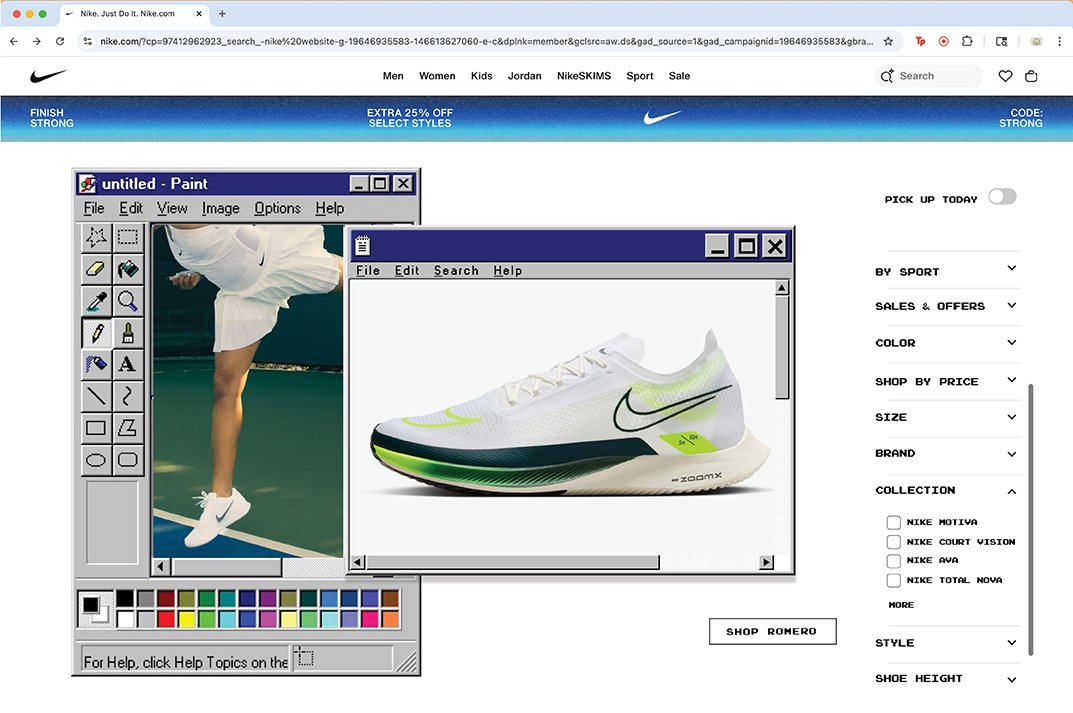Screen dimensions: 1073x713
Task: Check the Nike Court Vision checkbox
Action: 893,541
